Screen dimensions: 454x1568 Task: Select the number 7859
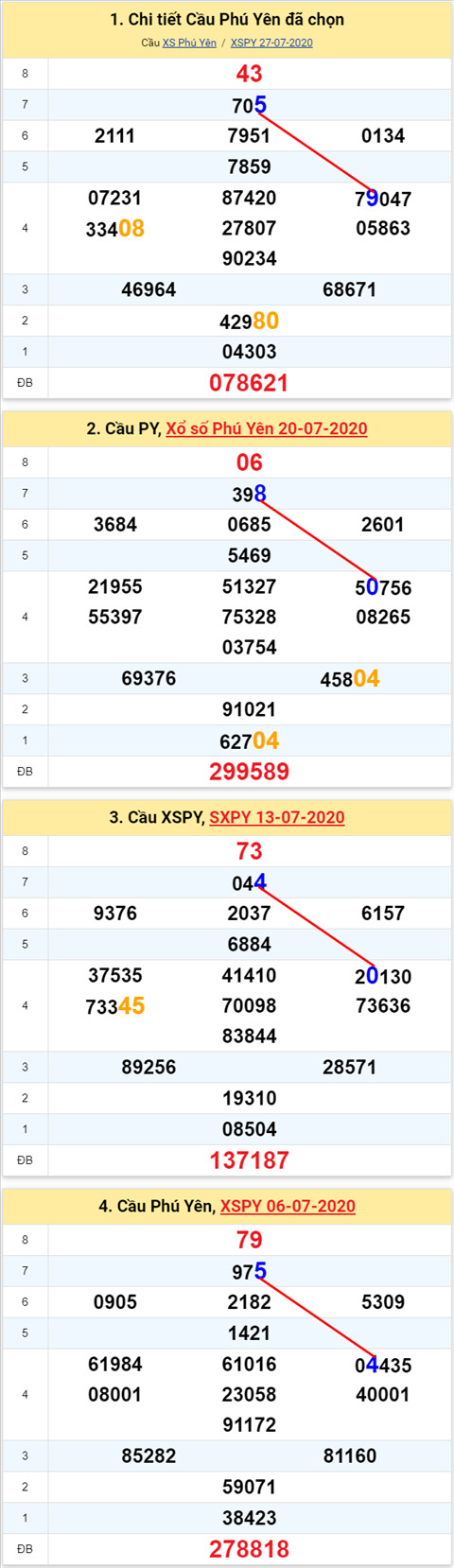tap(249, 166)
